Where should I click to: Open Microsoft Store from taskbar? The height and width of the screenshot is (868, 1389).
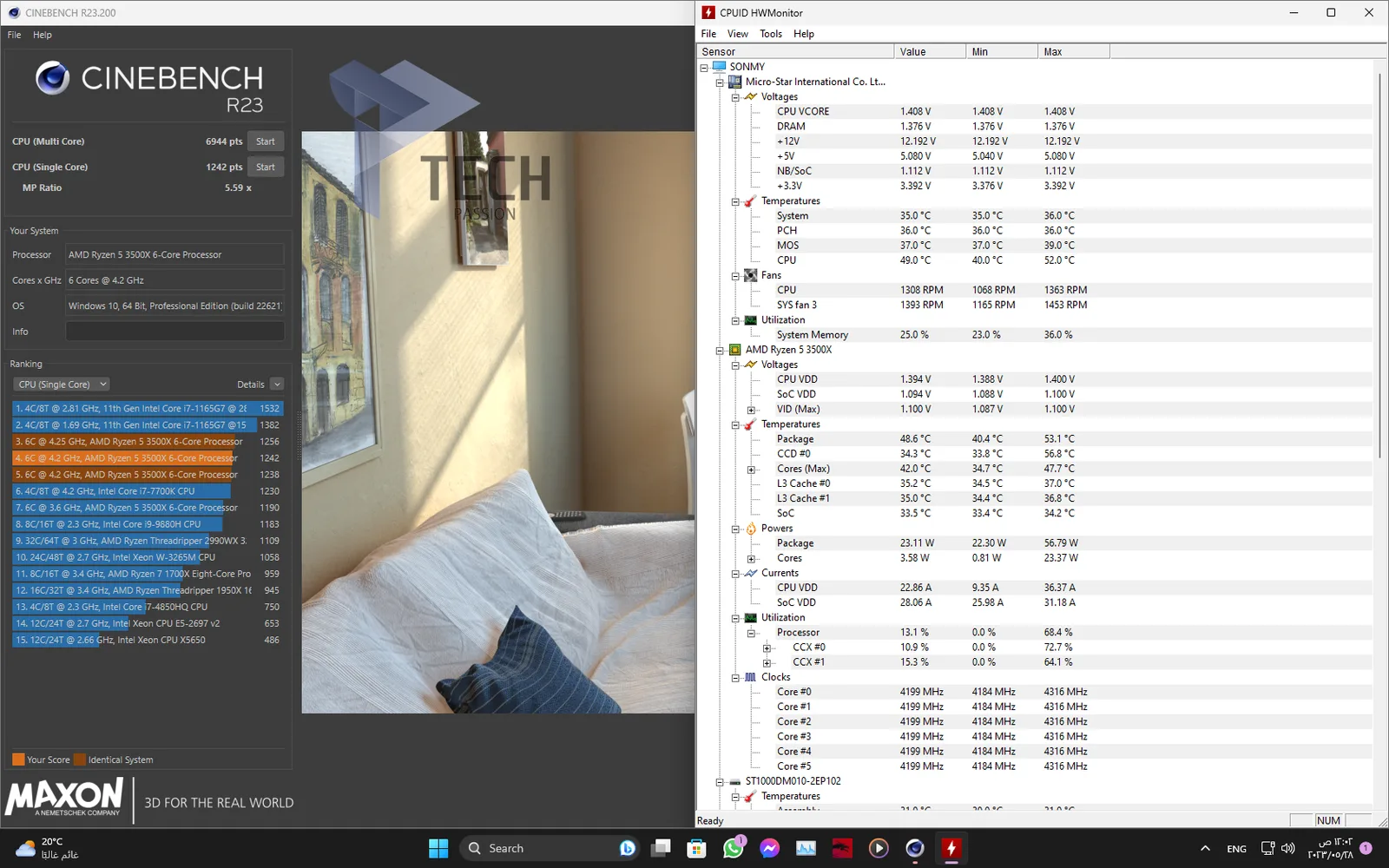click(x=696, y=848)
